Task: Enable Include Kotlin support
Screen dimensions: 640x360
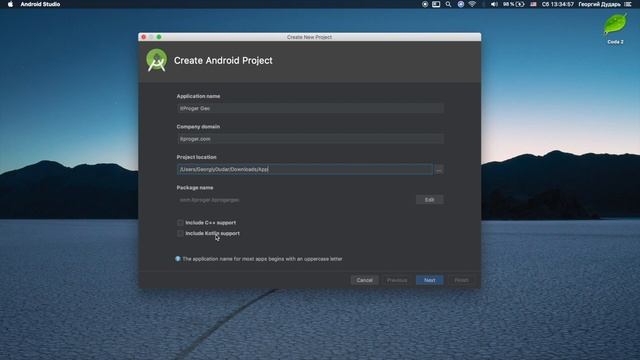Action: (180, 233)
